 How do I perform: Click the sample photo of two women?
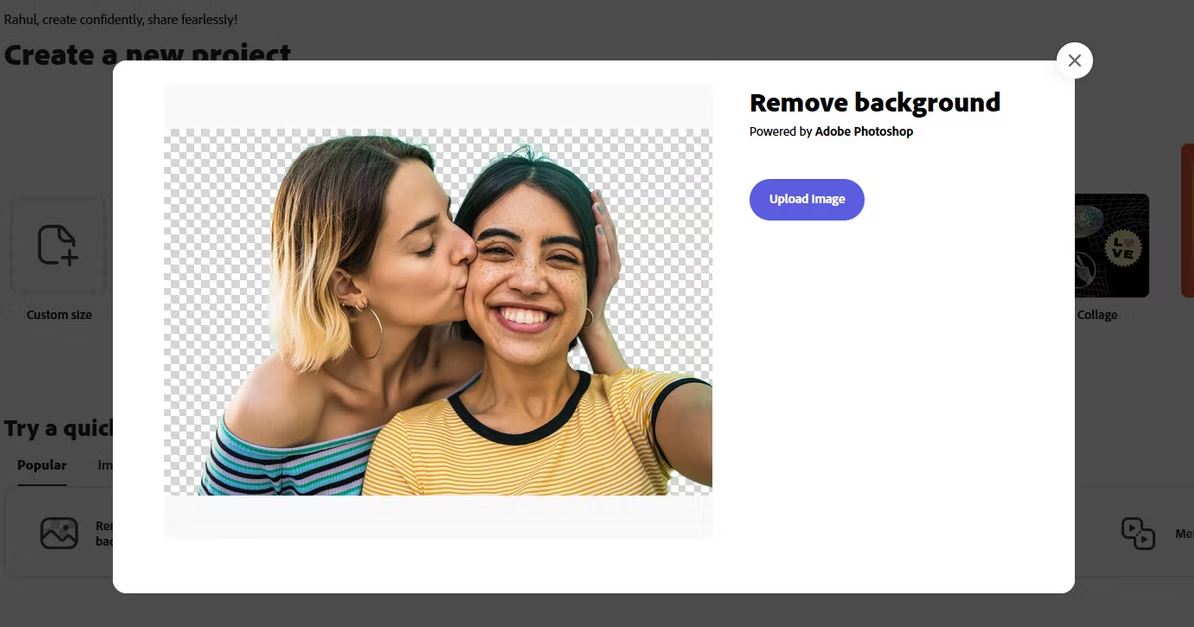click(x=438, y=312)
